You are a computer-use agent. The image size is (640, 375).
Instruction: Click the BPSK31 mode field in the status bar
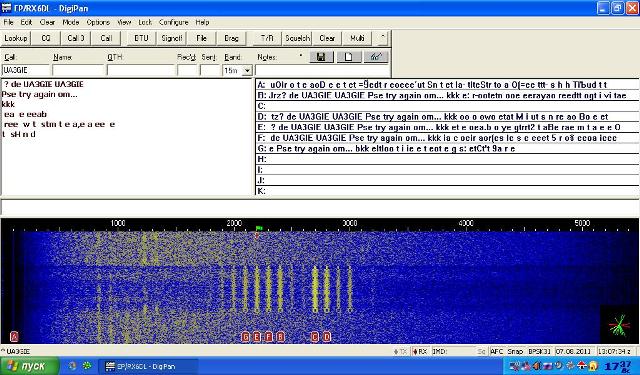pyautogui.click(x=540, y=351)
